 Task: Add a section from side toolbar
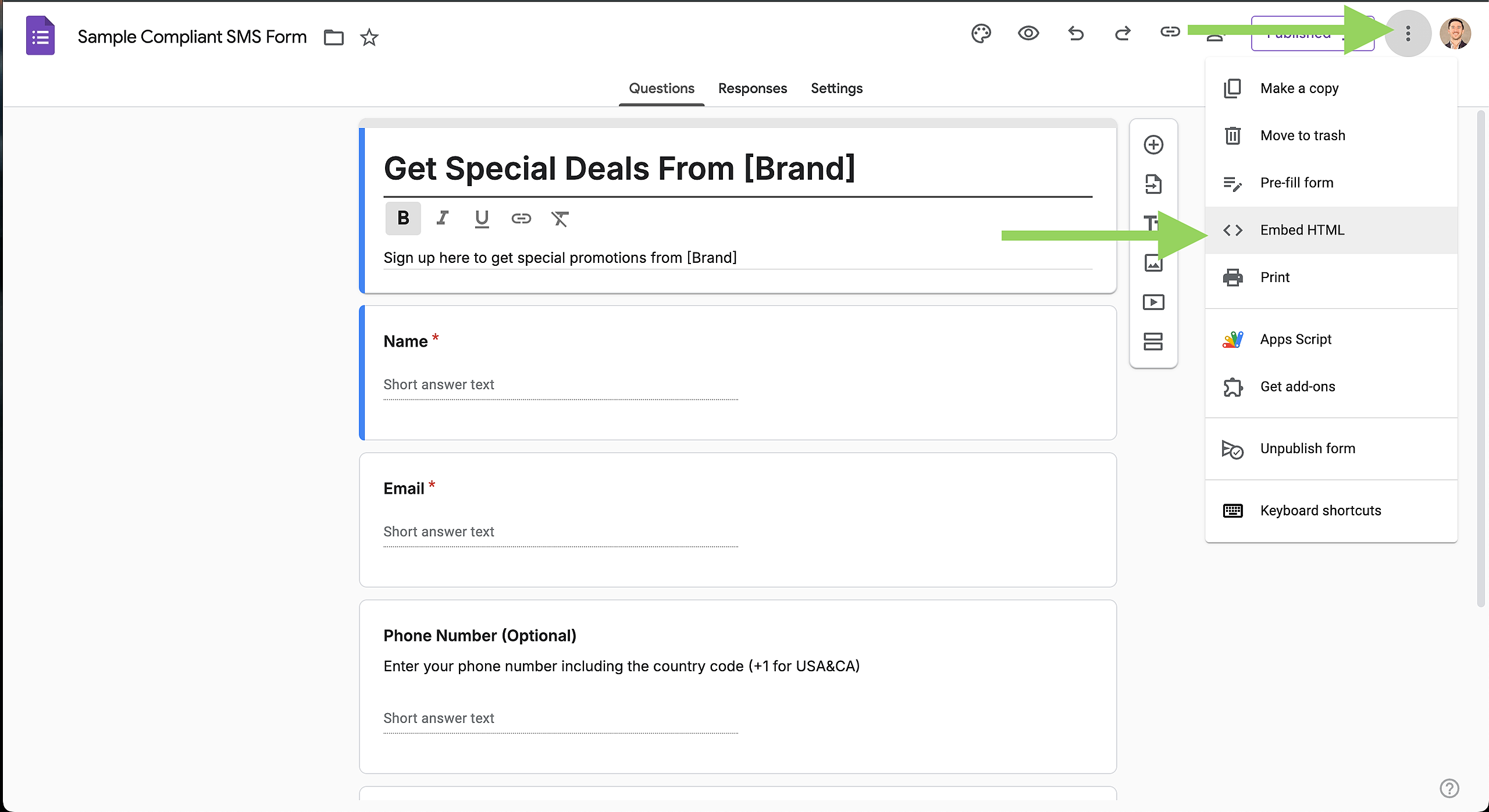(1153, 341)
